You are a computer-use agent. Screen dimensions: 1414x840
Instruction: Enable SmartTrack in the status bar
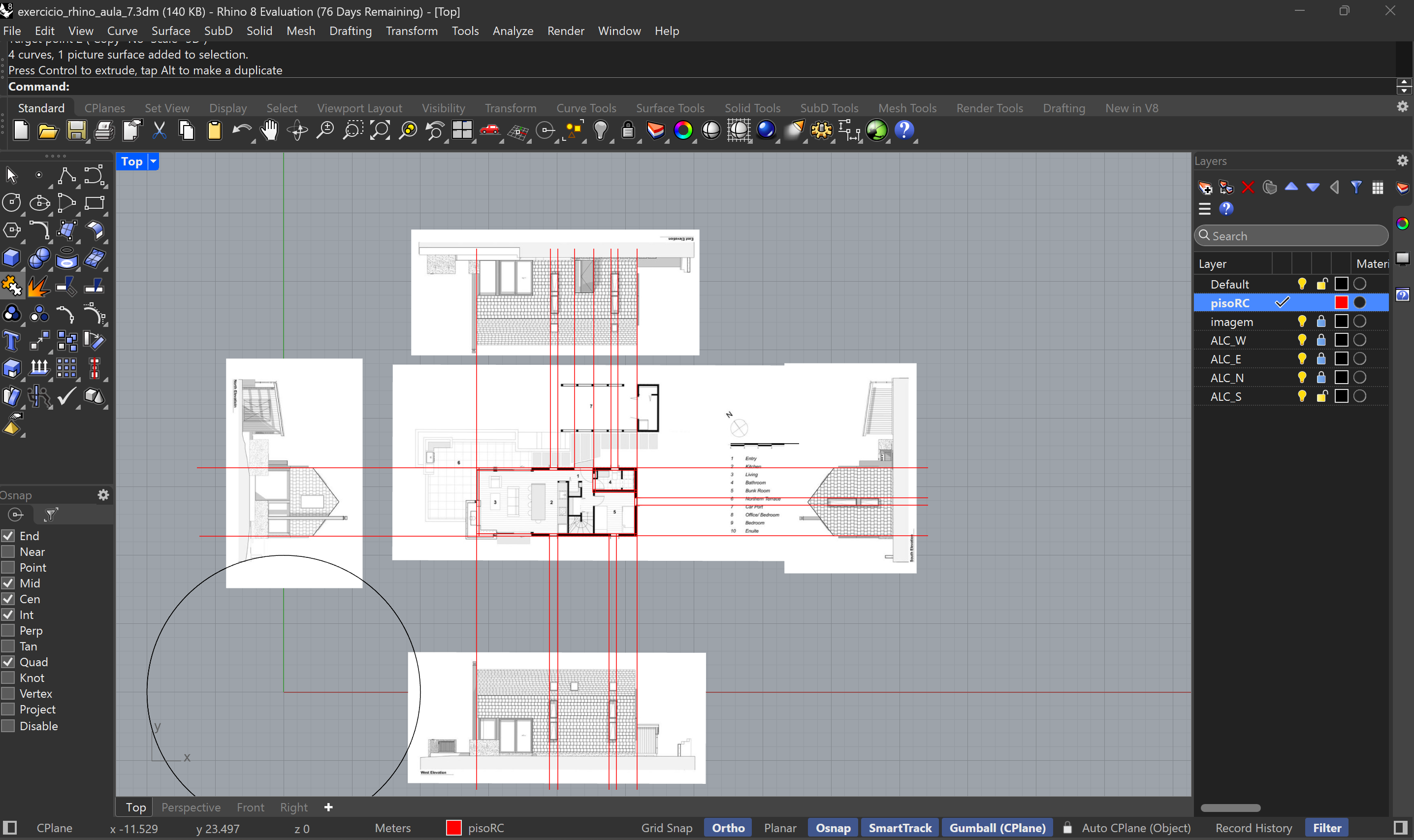pos(900,828)
